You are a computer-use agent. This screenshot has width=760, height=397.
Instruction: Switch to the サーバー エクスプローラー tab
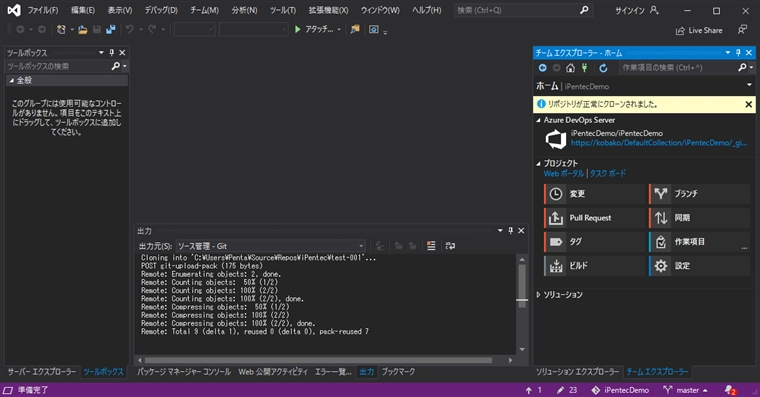tap(42, 372)
